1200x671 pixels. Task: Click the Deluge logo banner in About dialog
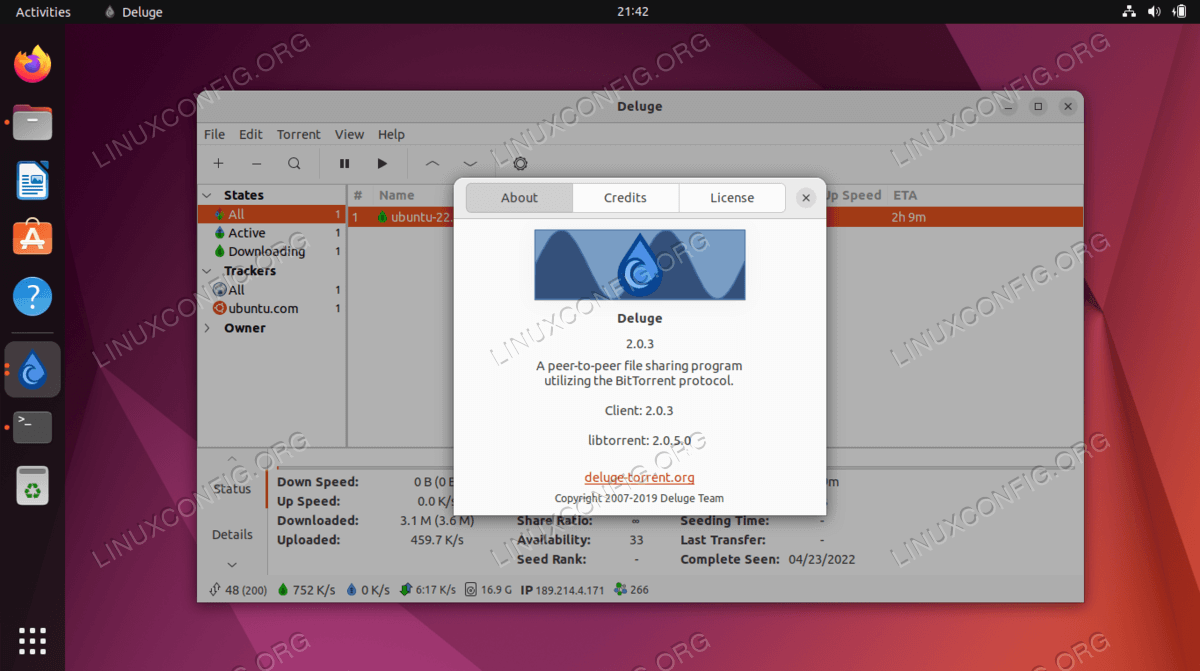640,265
